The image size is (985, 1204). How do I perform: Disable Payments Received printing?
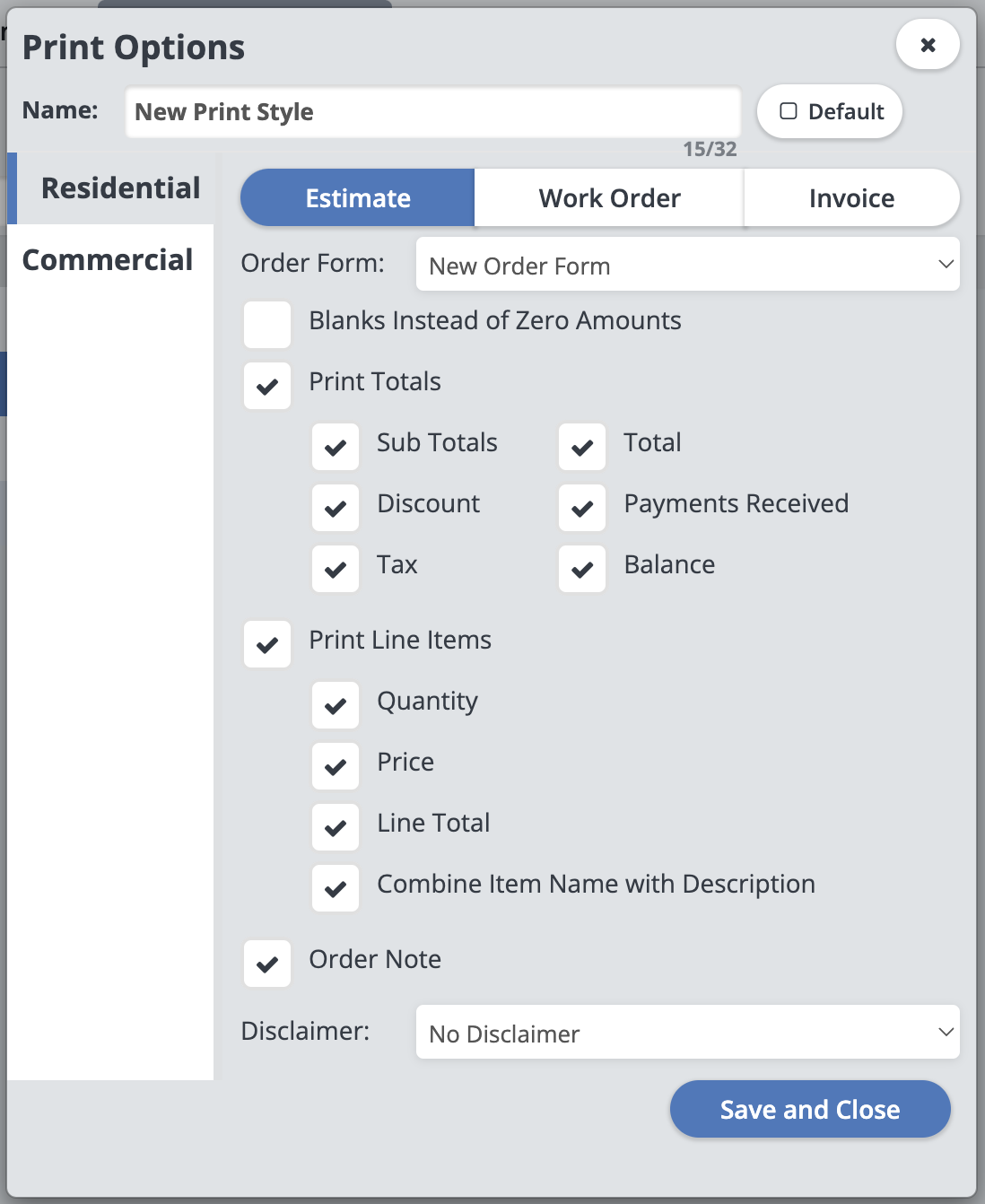pyautogui.click(x=581, y=508)
